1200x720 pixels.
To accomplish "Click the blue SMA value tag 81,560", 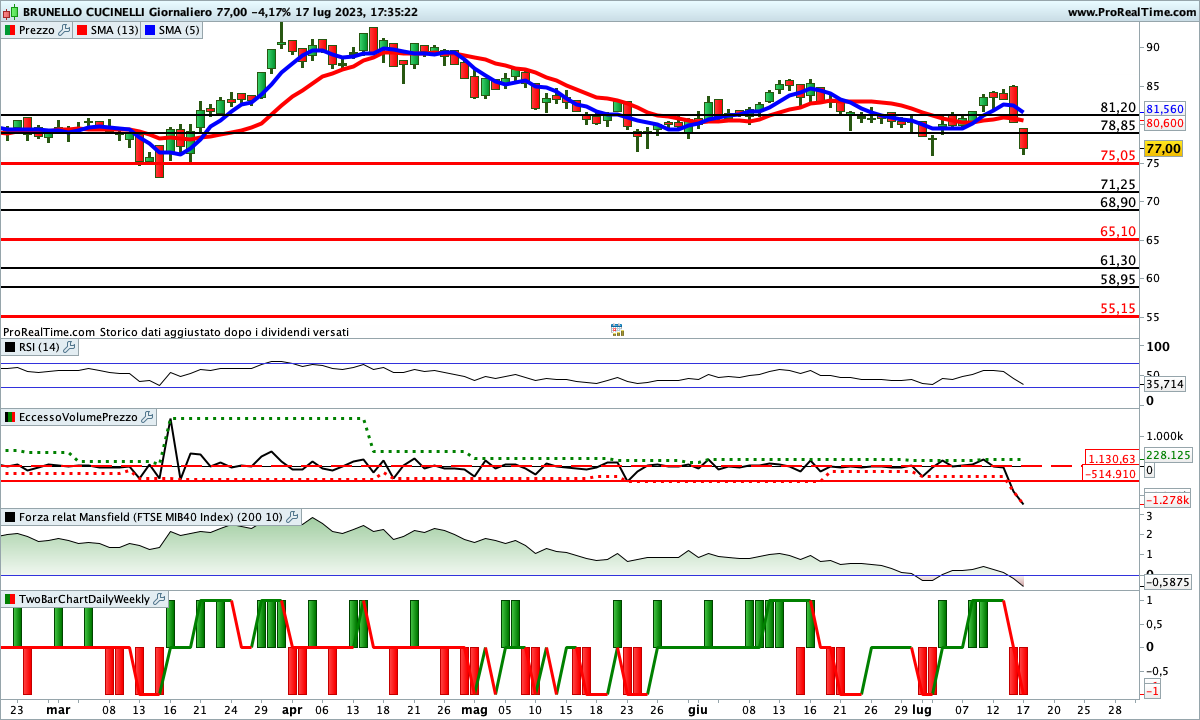I will (1165, 109).
